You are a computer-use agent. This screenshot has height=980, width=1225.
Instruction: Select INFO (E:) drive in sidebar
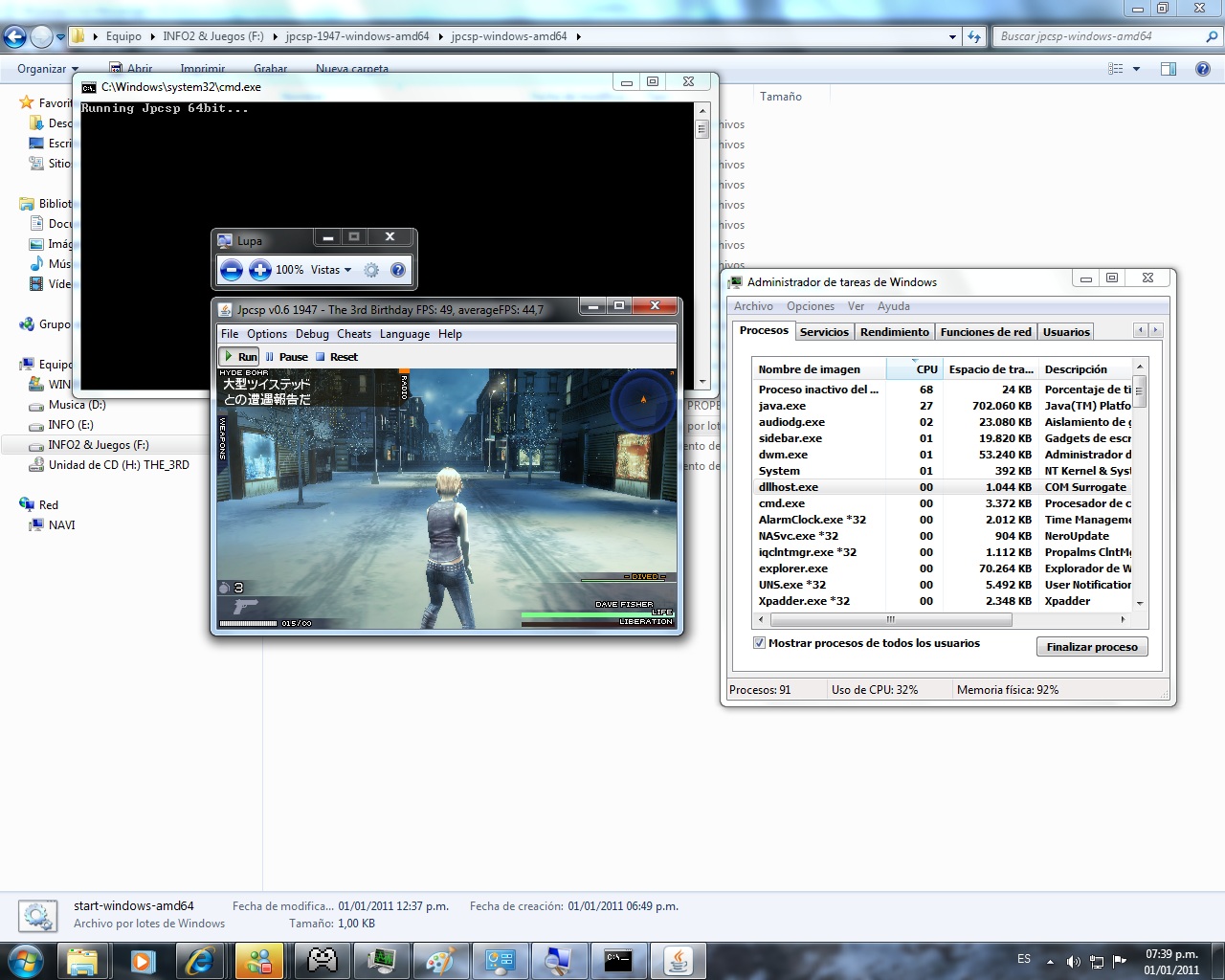pos(71,425)
